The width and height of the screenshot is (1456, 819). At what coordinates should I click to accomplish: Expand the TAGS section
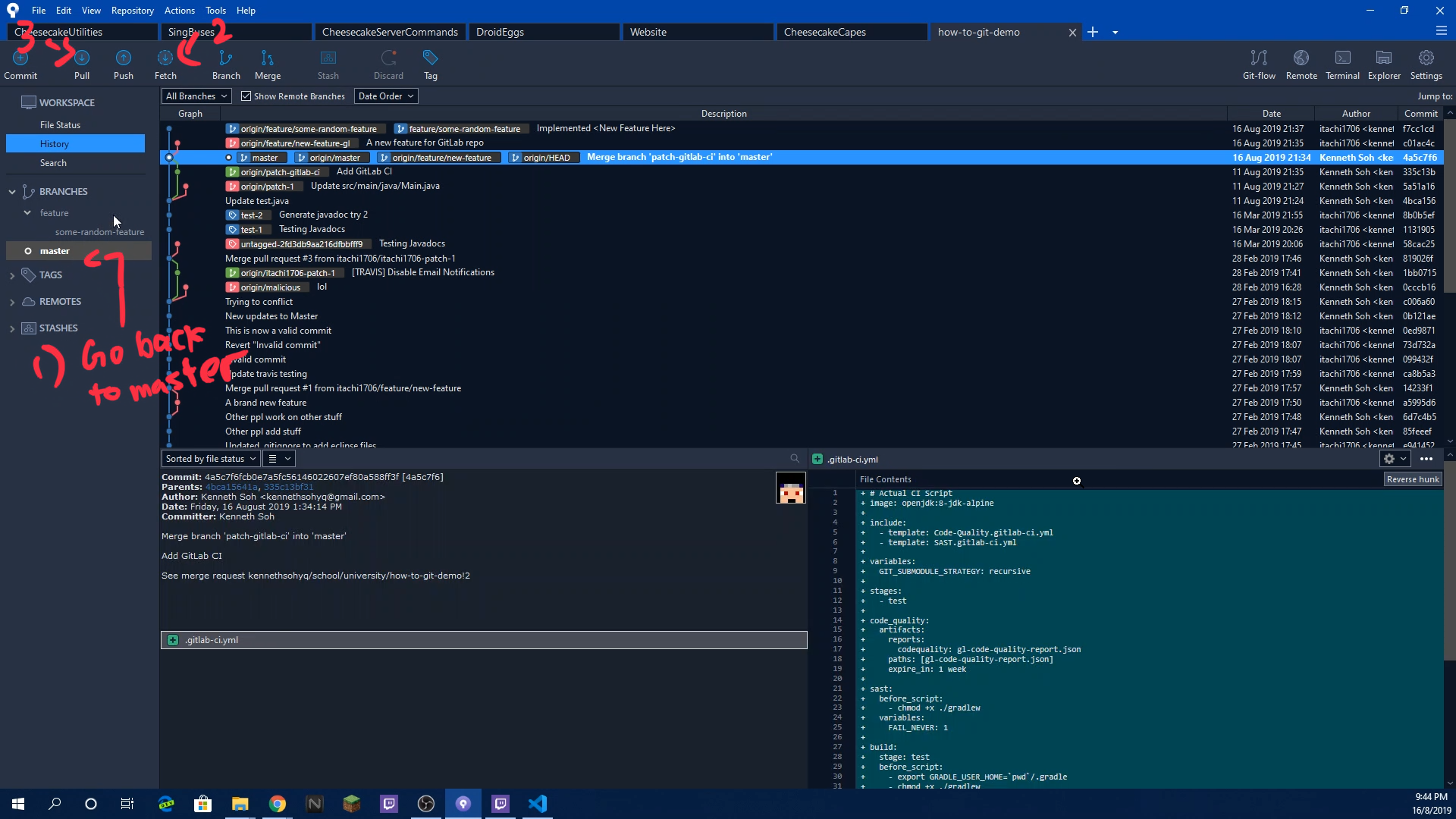point(12,275)
